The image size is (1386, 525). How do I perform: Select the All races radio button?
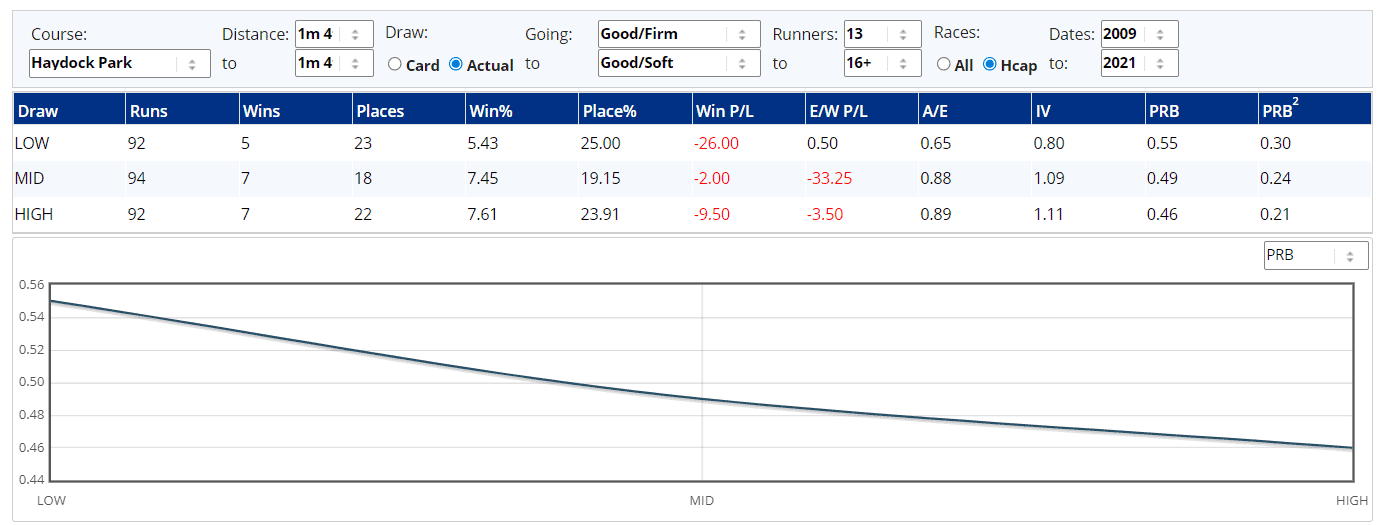tap(942, 65)
